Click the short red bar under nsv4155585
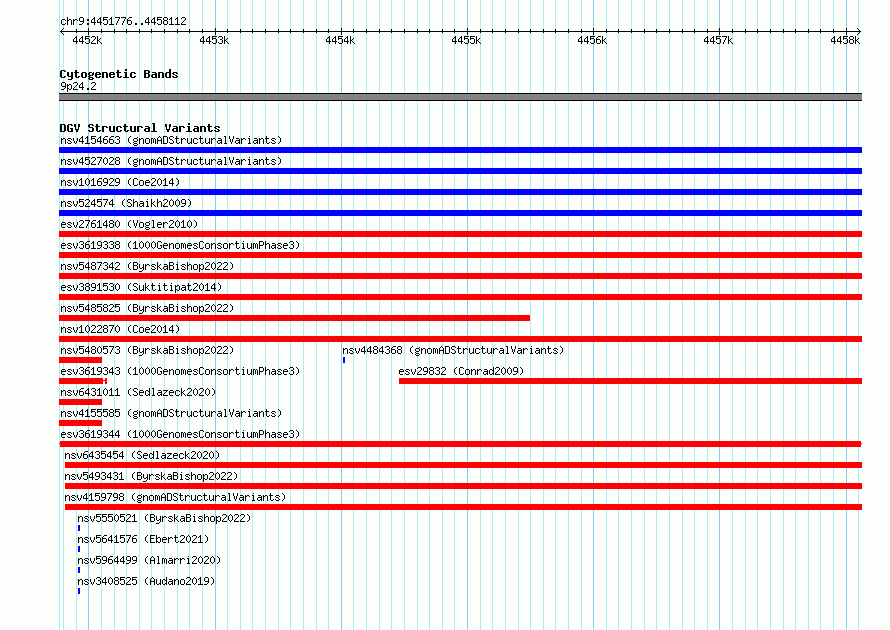 81,423
